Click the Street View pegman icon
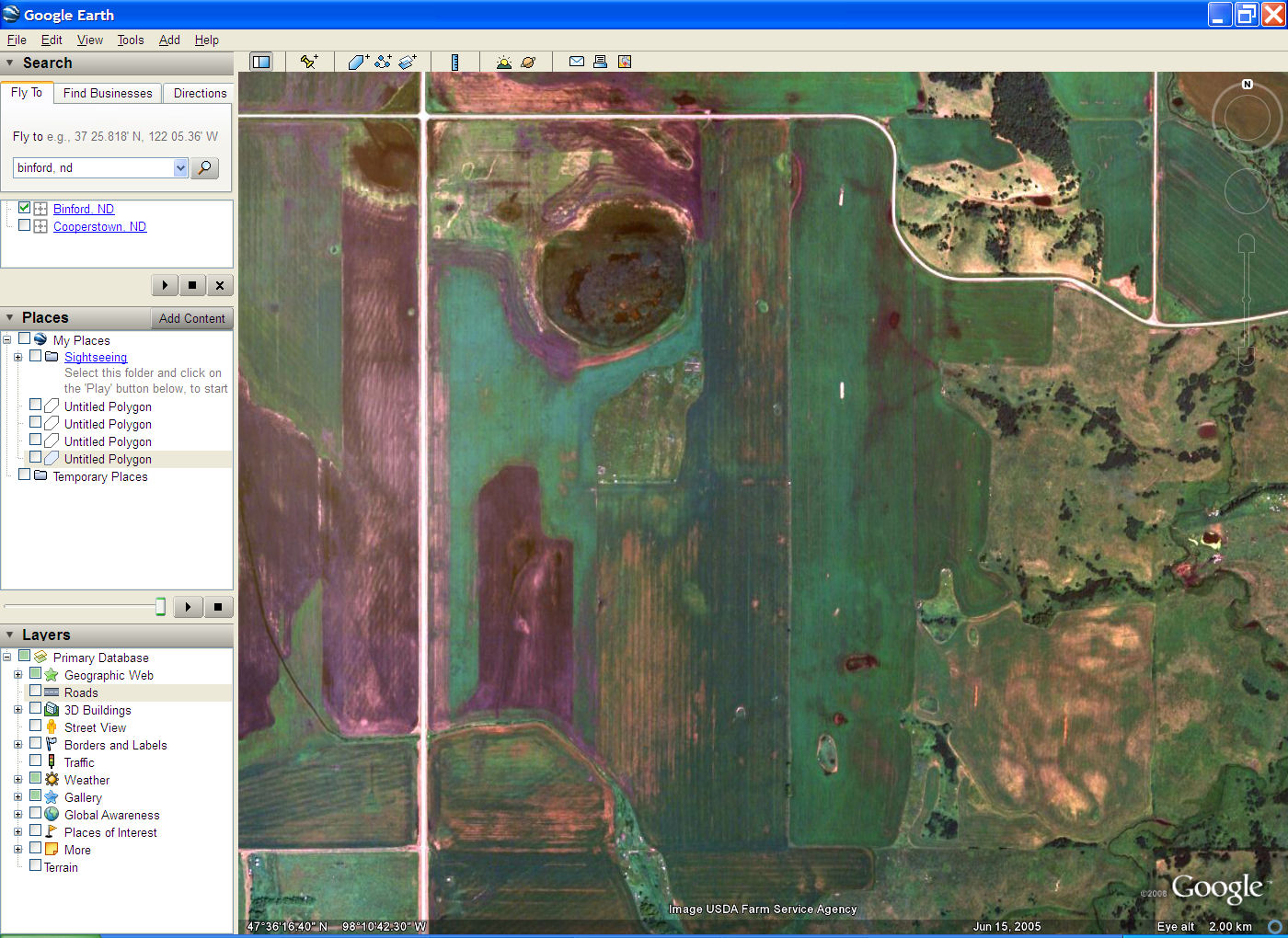Viewport: 1288px width, 938px height. coord(52,727)
